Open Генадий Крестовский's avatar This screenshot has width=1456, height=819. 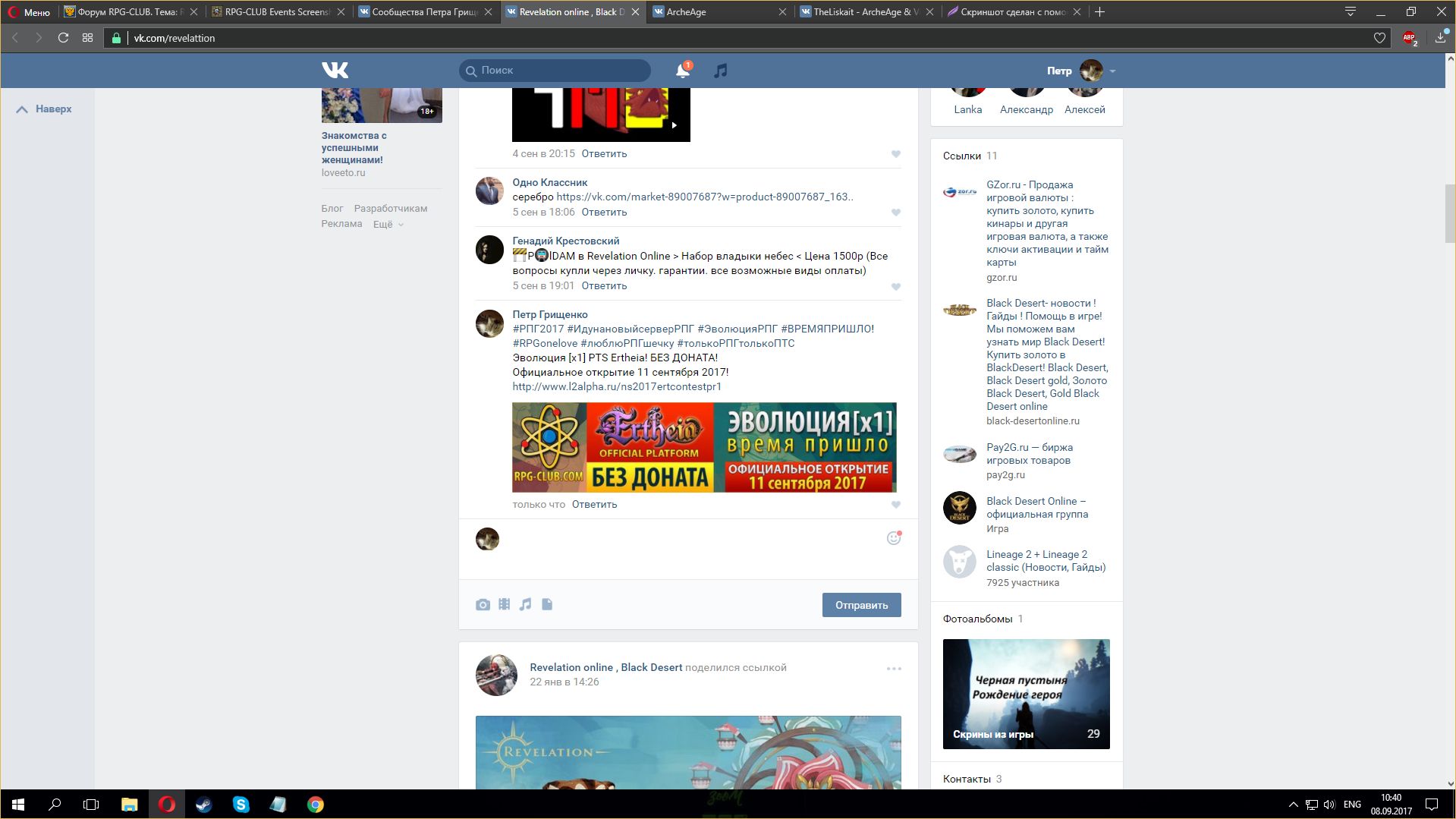(x=489, y=250)
